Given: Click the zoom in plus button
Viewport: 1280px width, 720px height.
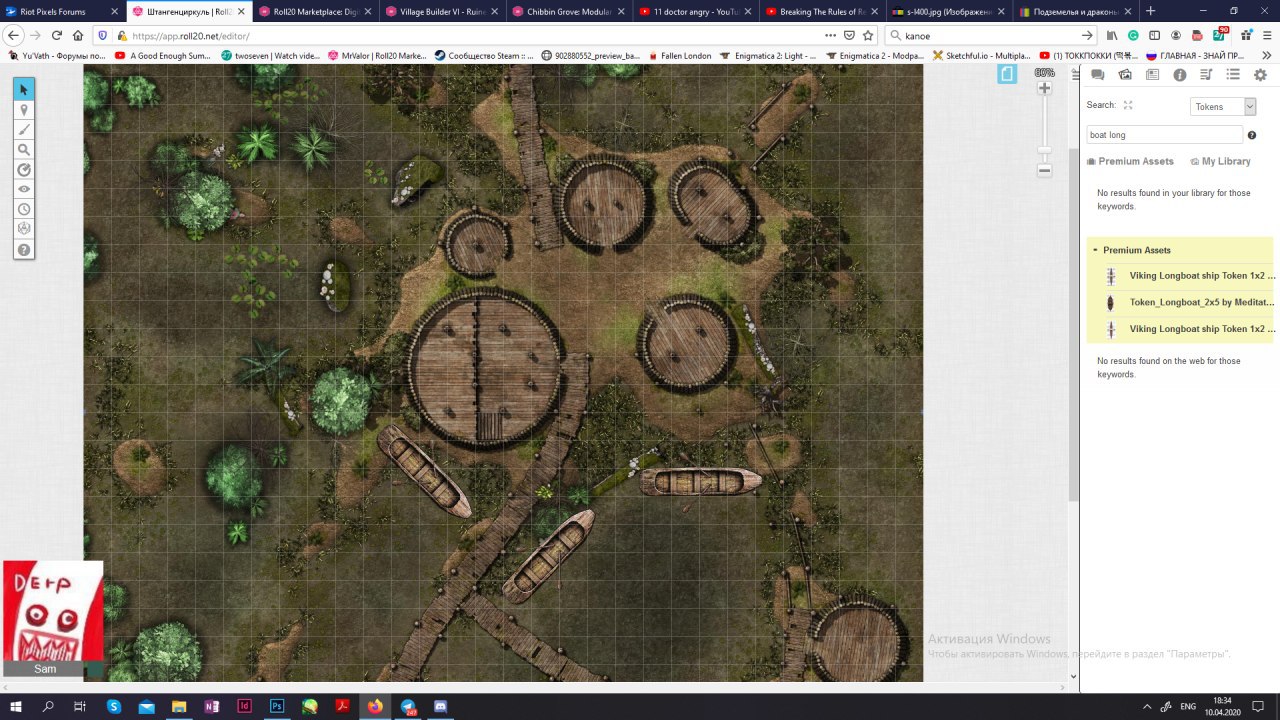Looking at the screenshot, I should pos(1044,88).
